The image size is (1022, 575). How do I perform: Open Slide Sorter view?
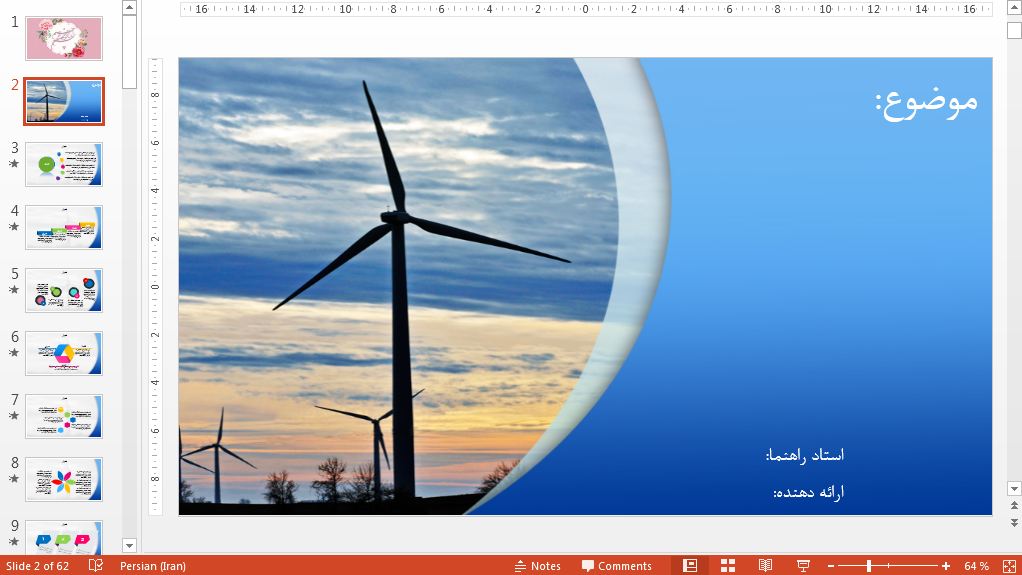click(x=728, y=566)
